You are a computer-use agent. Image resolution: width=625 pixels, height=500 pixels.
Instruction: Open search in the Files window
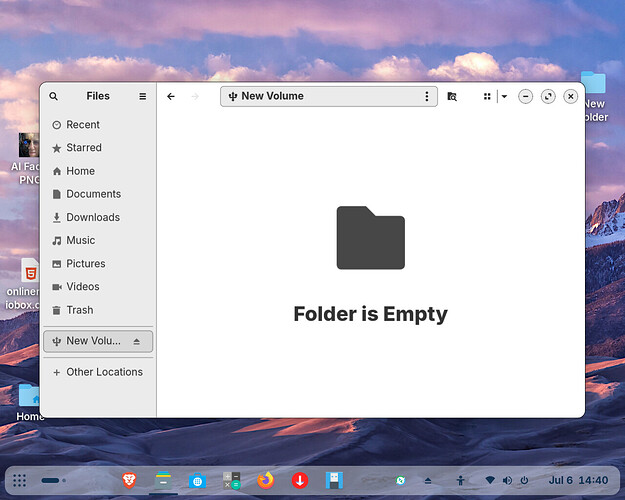click(53, 96)
